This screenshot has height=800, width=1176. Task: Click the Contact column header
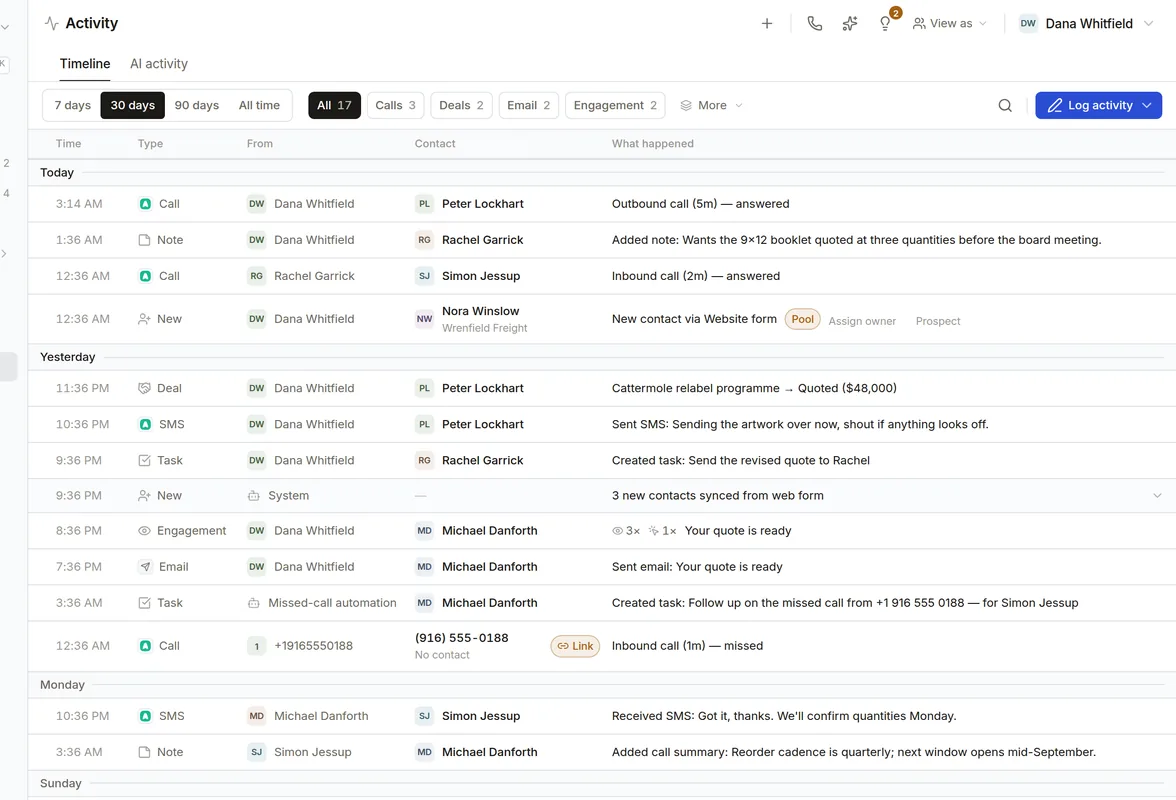click(x=435, y=144)
